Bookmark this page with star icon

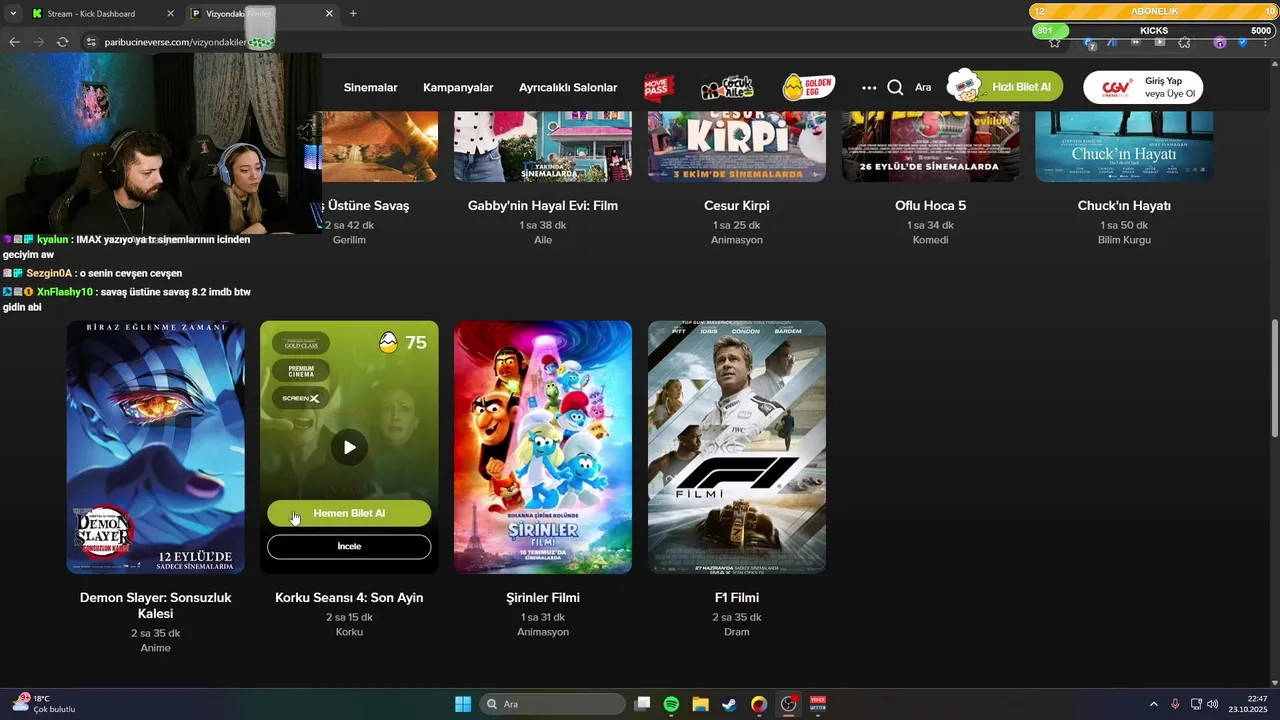tap(1054, 43)
